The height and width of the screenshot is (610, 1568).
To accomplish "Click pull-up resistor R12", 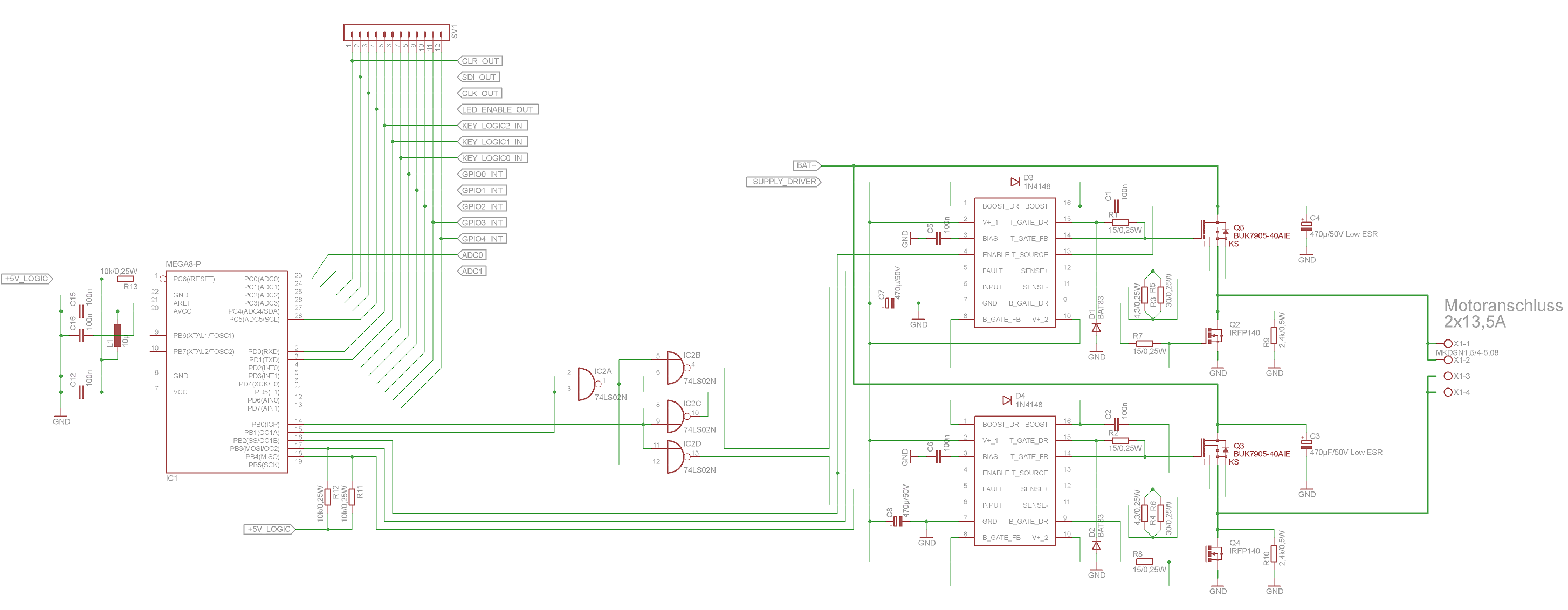I will tap(327, 497).
